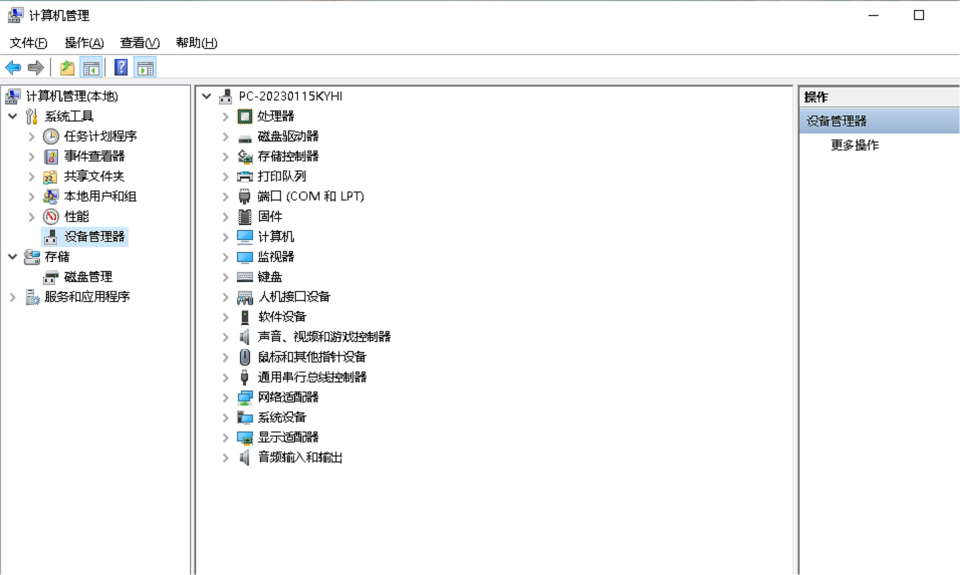Select the 通用串行总线控制器 text label

coord(312,377)
